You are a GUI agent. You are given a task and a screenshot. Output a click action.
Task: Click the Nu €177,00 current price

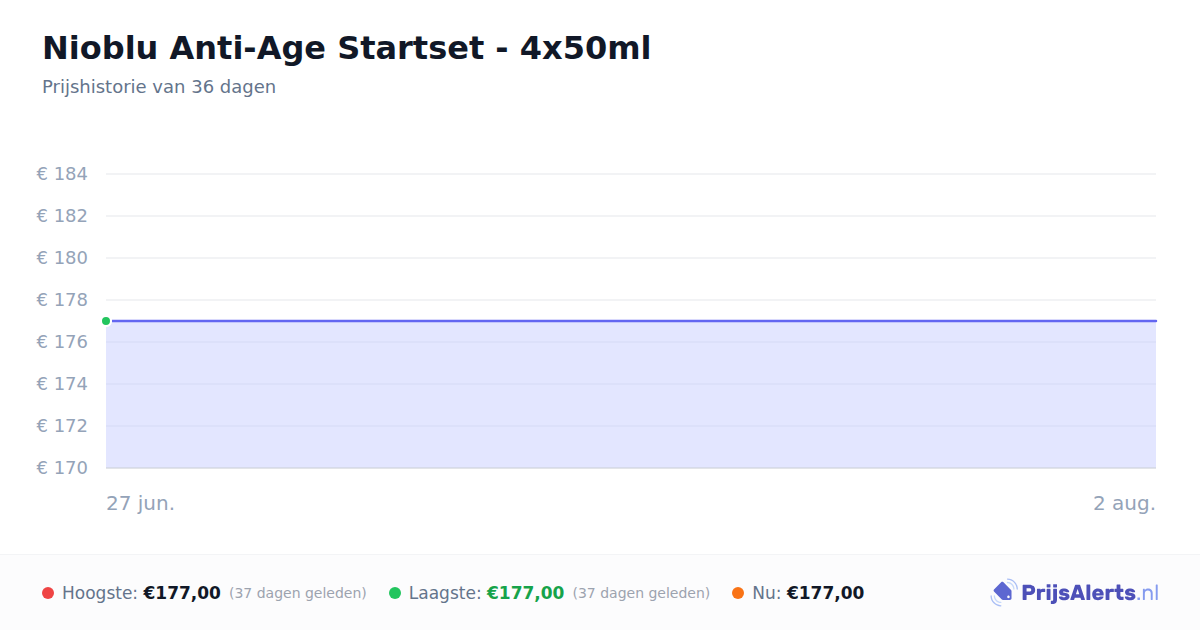tap(825, 593)
